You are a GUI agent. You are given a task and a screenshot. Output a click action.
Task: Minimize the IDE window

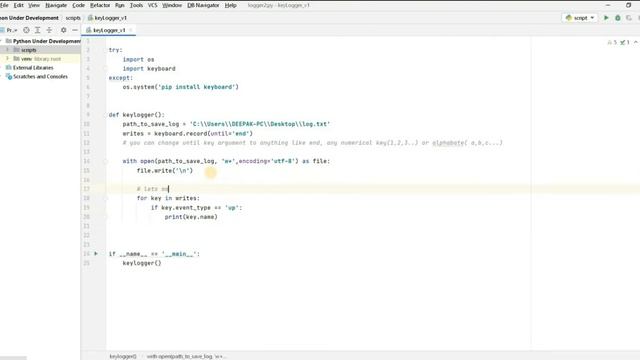608,5
